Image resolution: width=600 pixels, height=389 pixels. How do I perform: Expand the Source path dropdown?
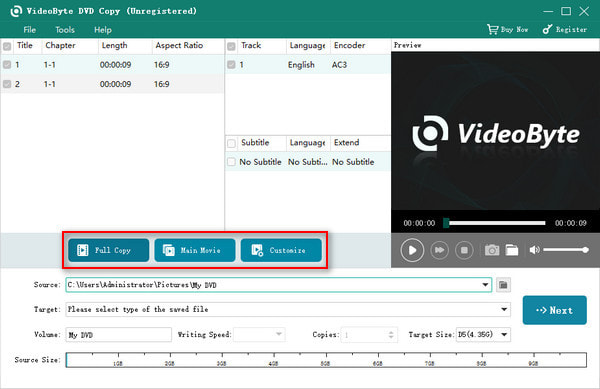click(x=485, y=285)
